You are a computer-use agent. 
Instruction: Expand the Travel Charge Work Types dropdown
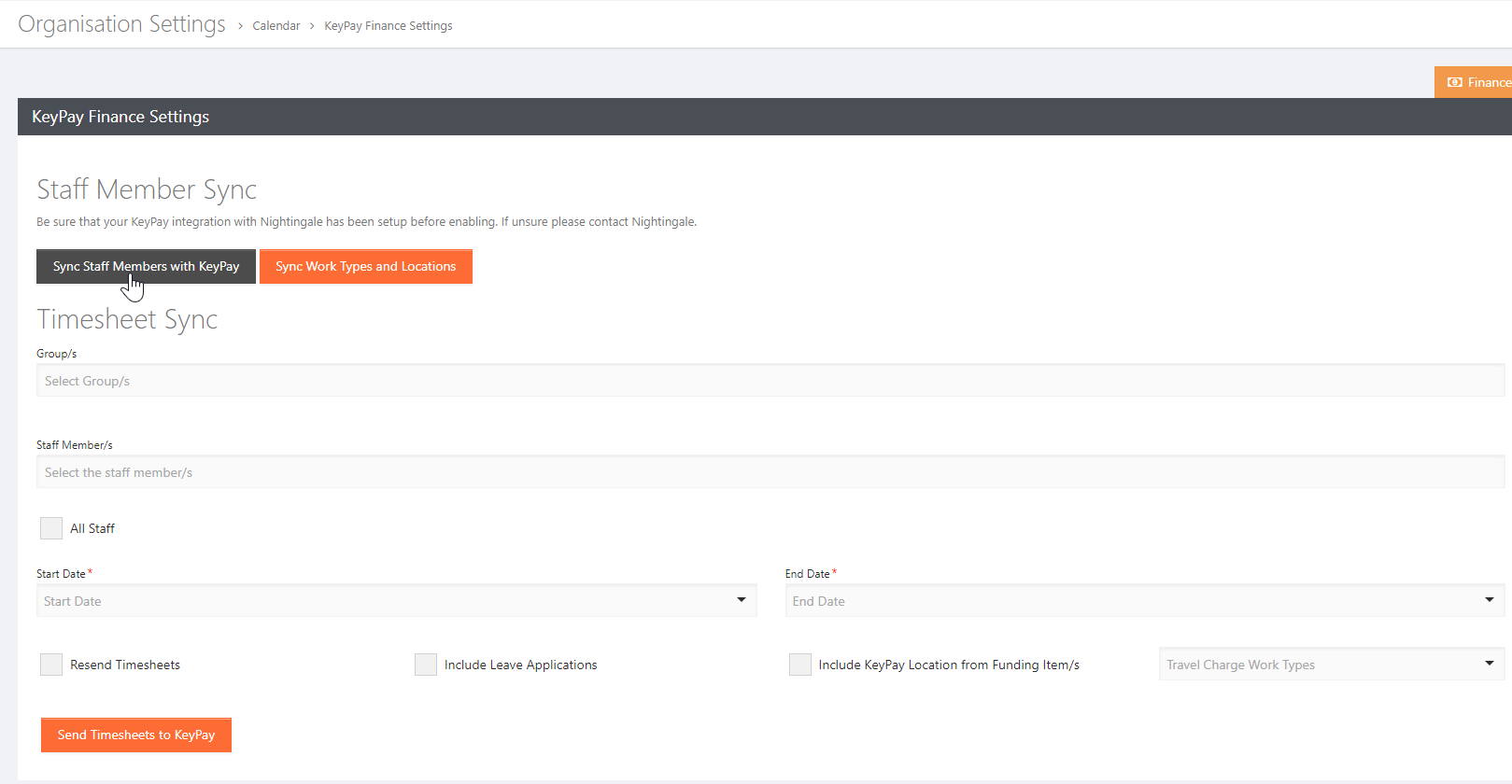coord(1490,664)
